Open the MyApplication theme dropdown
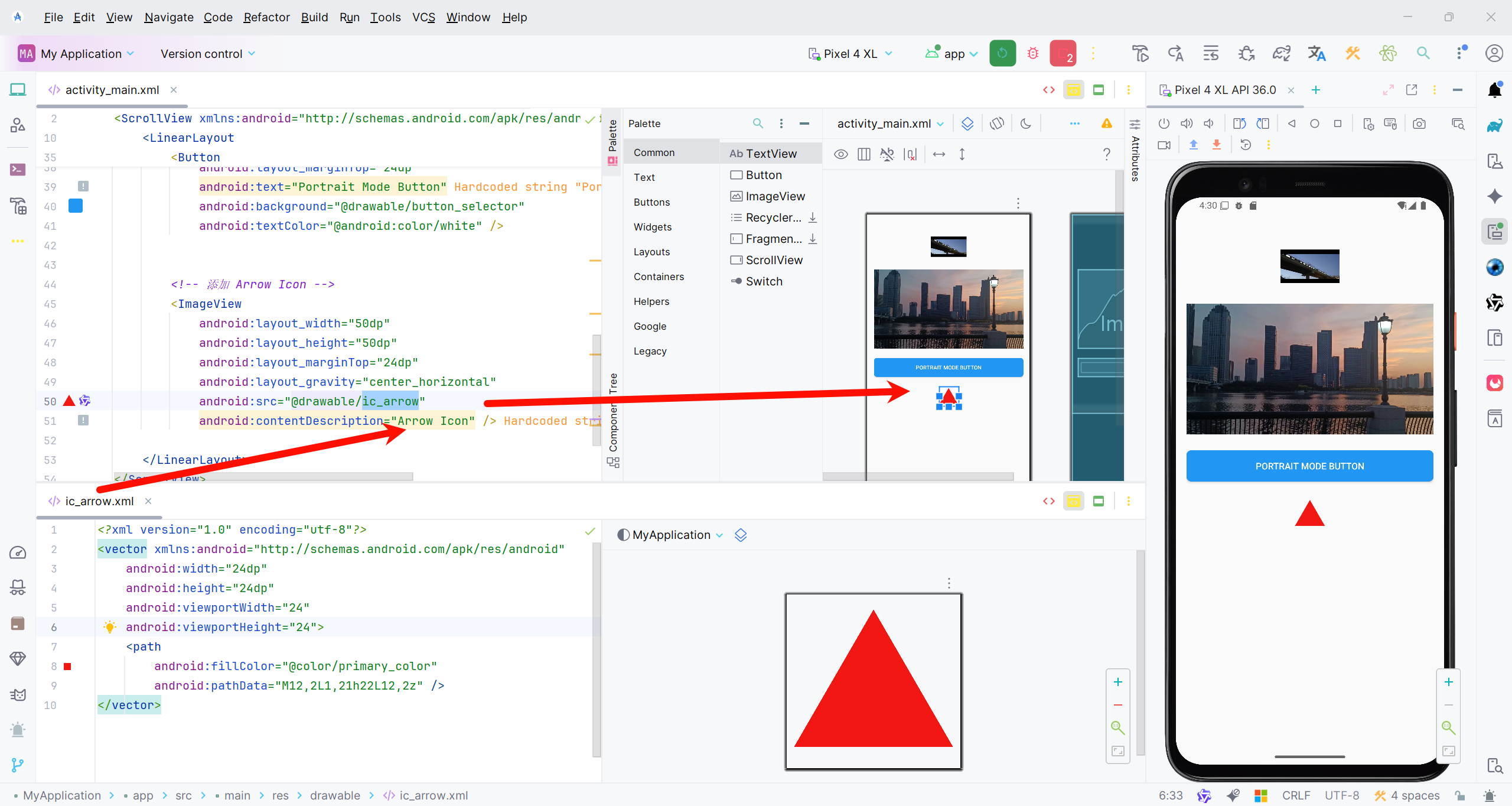 (x=671, y=535)
